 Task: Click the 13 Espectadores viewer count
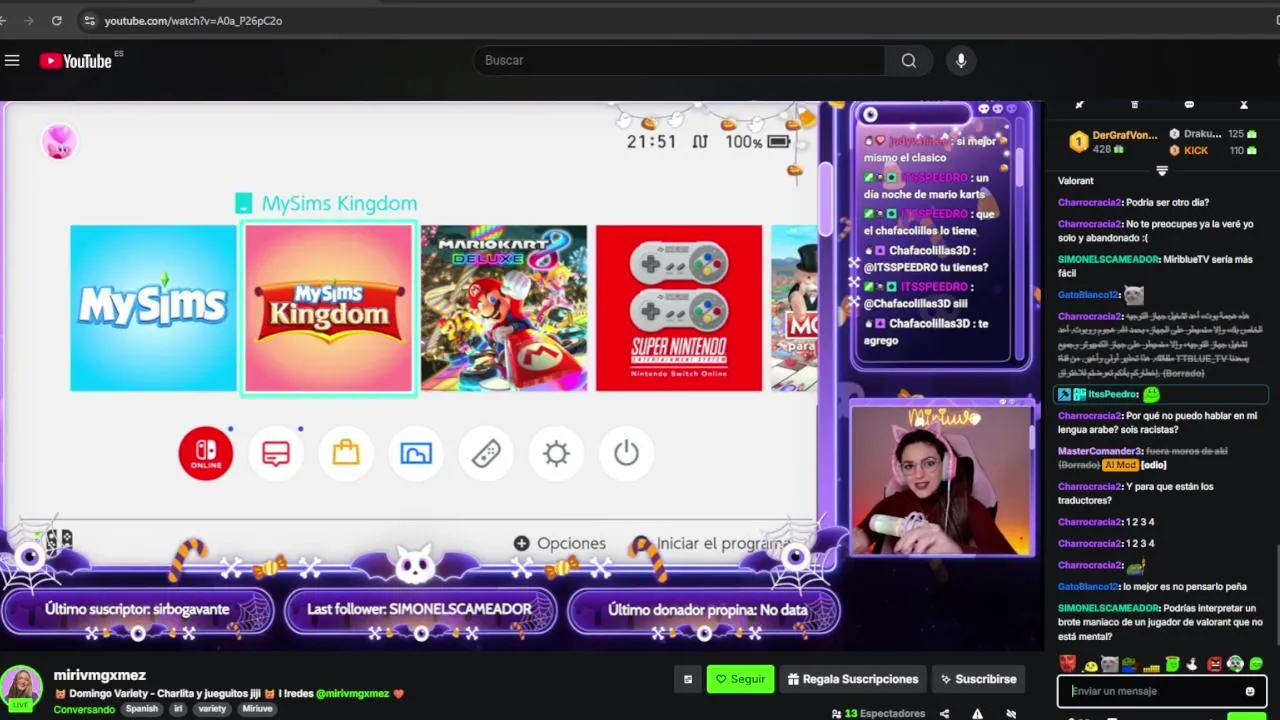[x=878, y=714]
